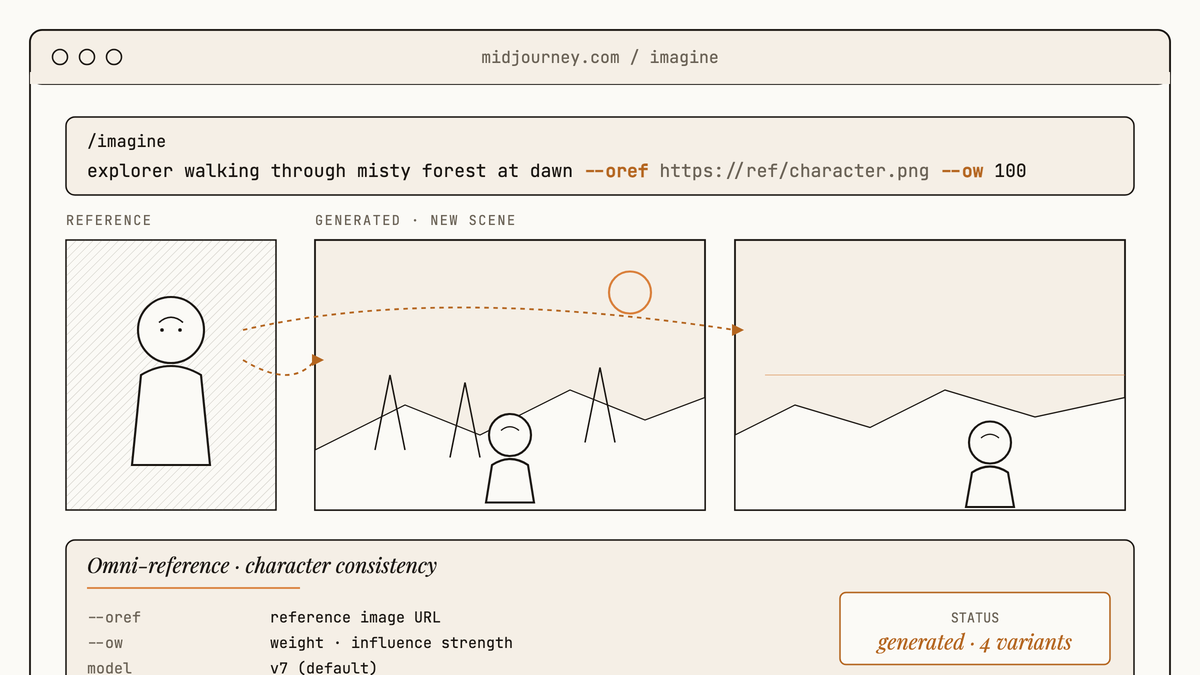Screen dimensions: 1200x675
Task: Select the generated scene without trees
Action: click(930, 375)
